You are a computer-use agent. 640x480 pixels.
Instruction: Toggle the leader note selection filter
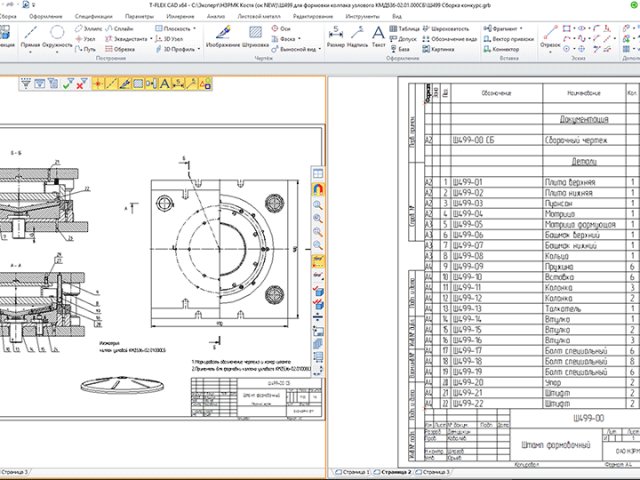click(191, 84)
